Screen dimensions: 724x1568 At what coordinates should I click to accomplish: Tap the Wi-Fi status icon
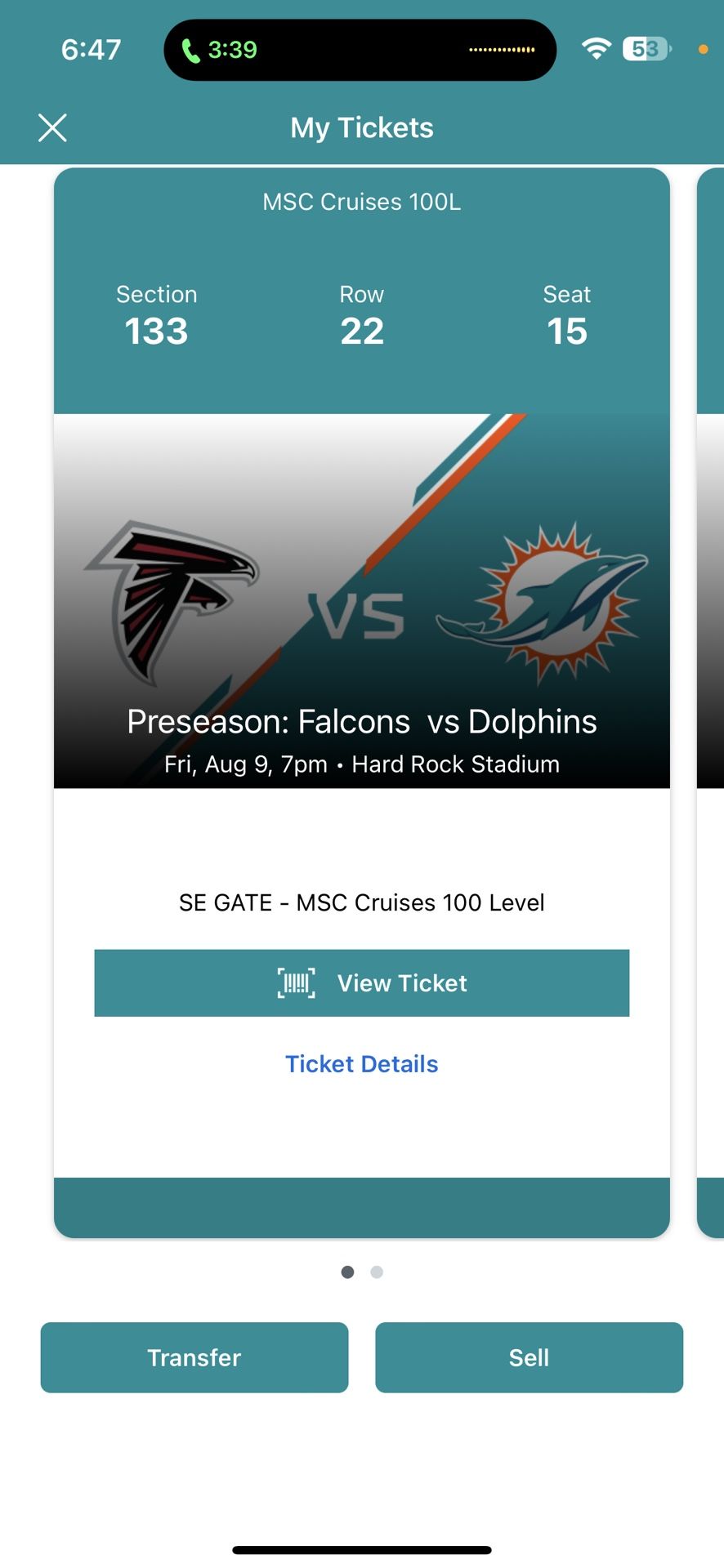597,49
